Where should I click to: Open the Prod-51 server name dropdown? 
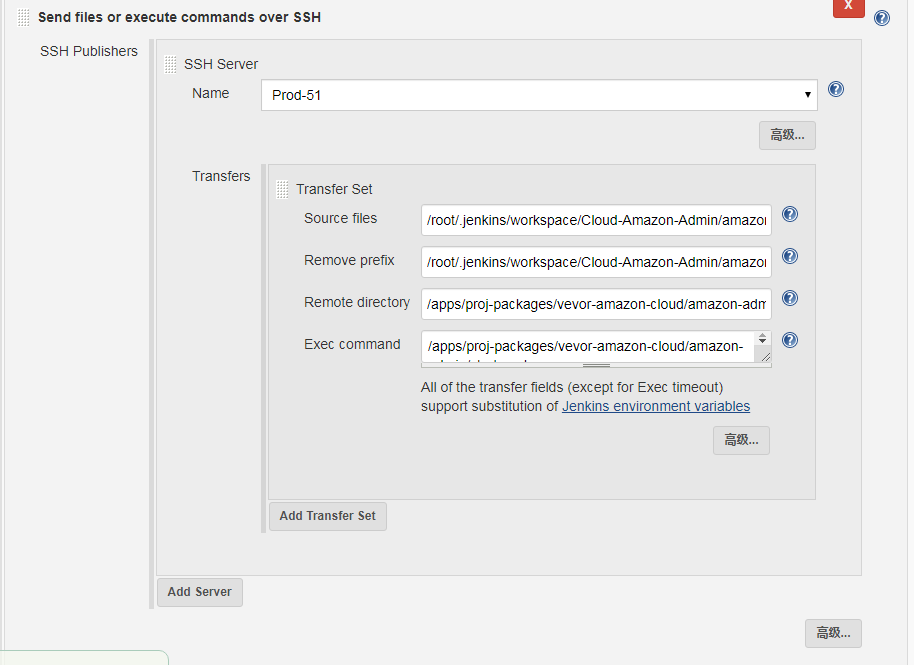click(539, 95)
